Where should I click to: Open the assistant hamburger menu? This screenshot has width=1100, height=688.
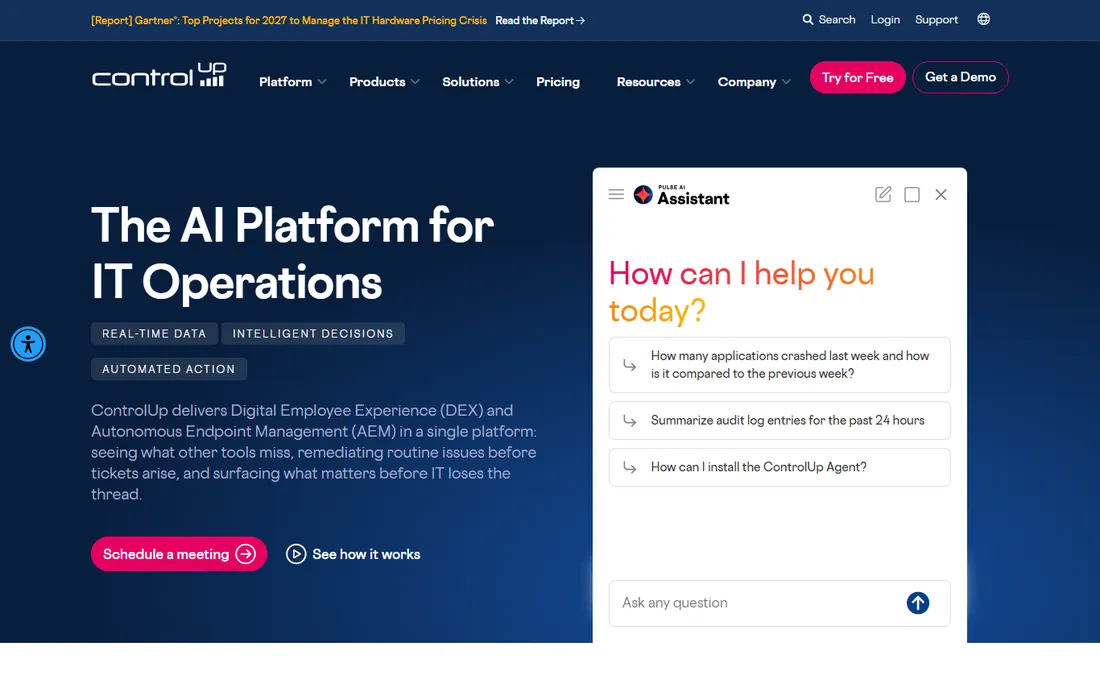[616, 194]
